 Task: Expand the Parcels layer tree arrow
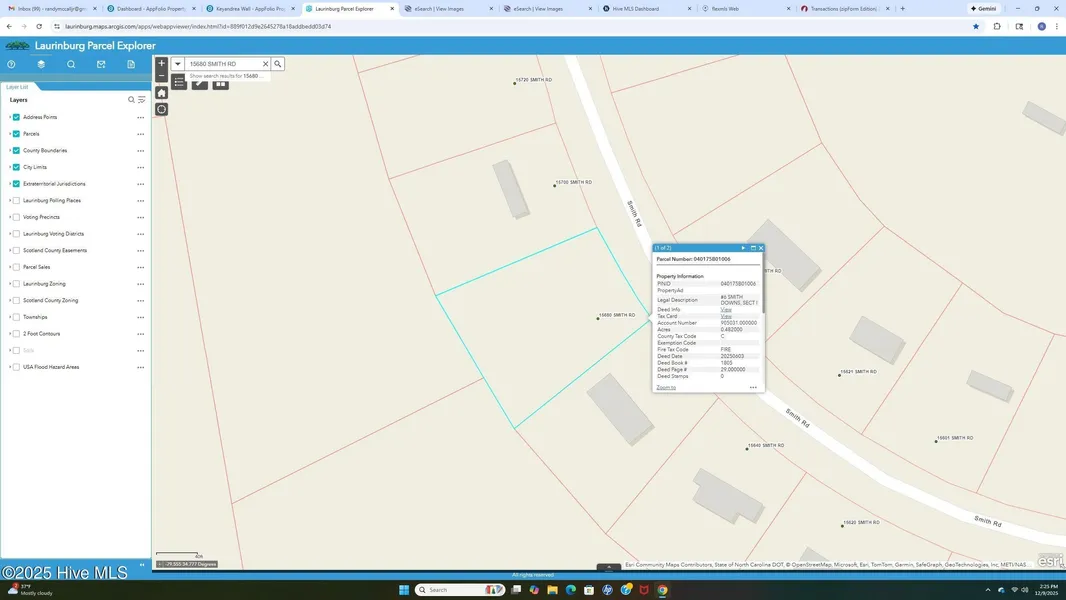click(10, 134)
